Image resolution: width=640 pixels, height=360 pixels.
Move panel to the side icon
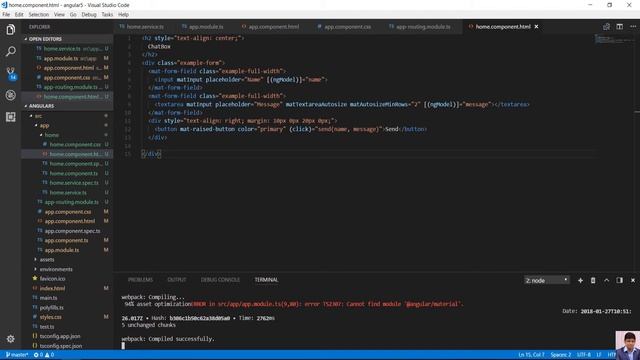pyautogui.click(x=620, y=280)
